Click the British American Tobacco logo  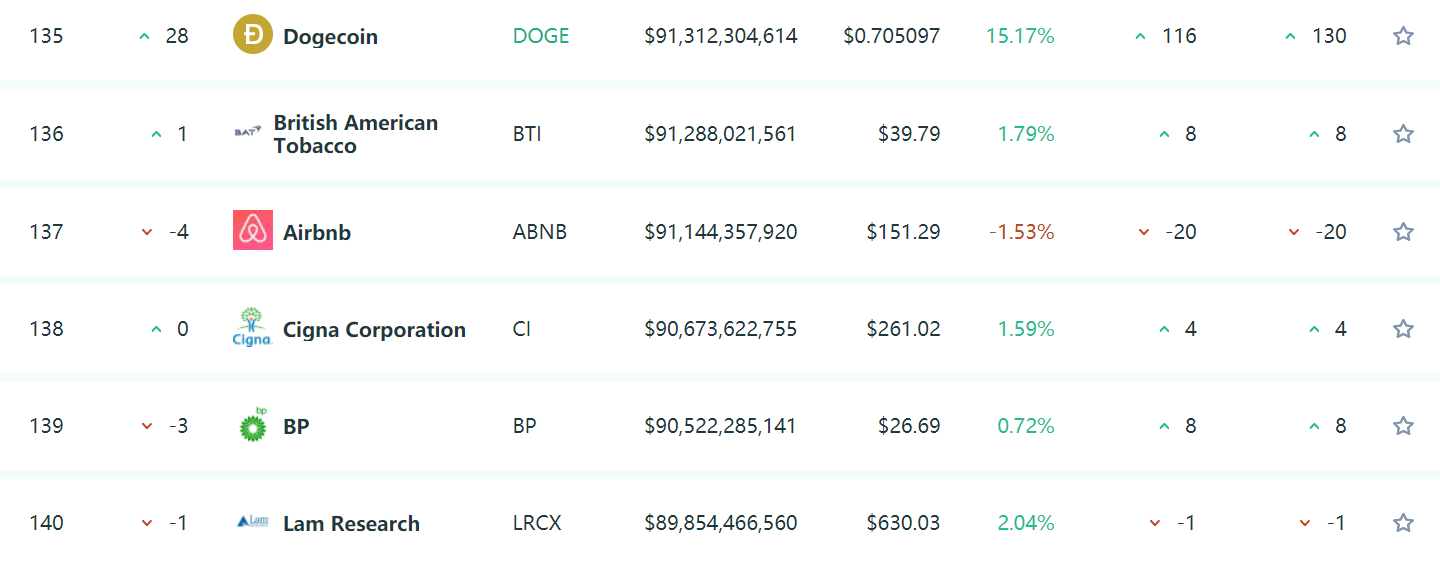coord(248,132)
